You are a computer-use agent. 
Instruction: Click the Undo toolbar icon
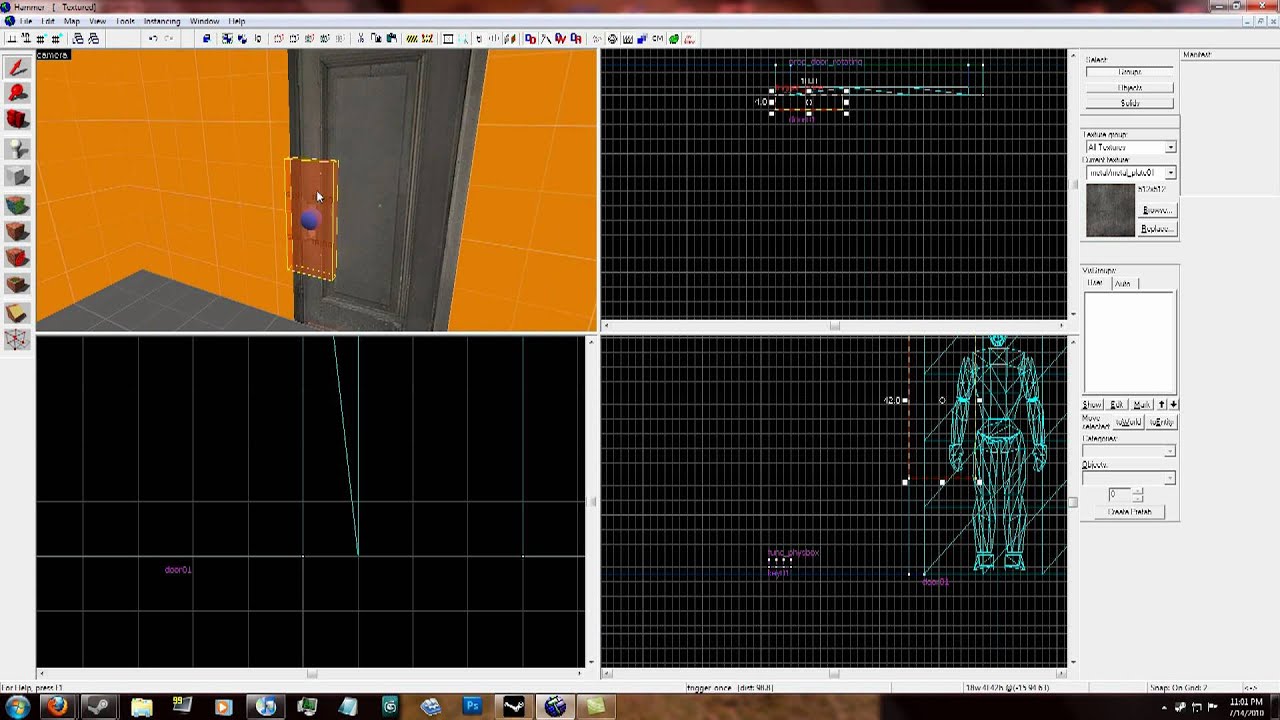(153, 39)
